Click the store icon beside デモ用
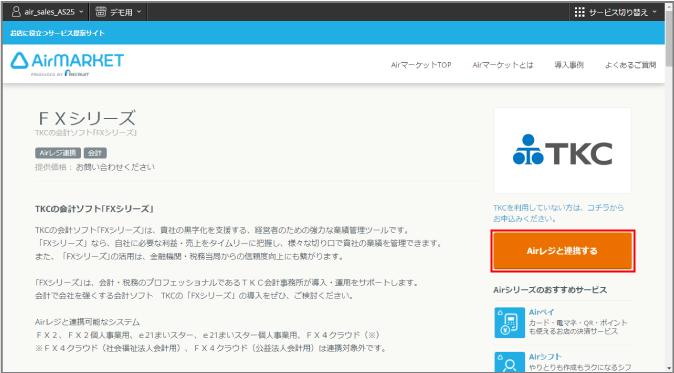Screen dimensions: 674x373 101,12
